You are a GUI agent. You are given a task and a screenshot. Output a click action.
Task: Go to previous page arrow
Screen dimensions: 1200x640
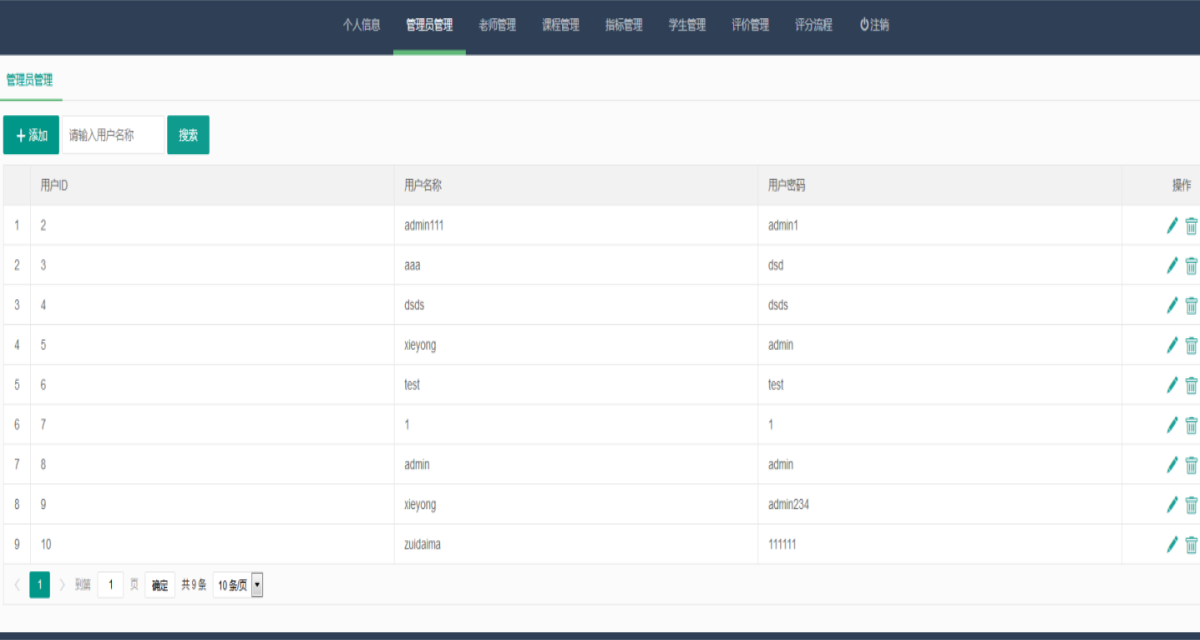point(17,585)
